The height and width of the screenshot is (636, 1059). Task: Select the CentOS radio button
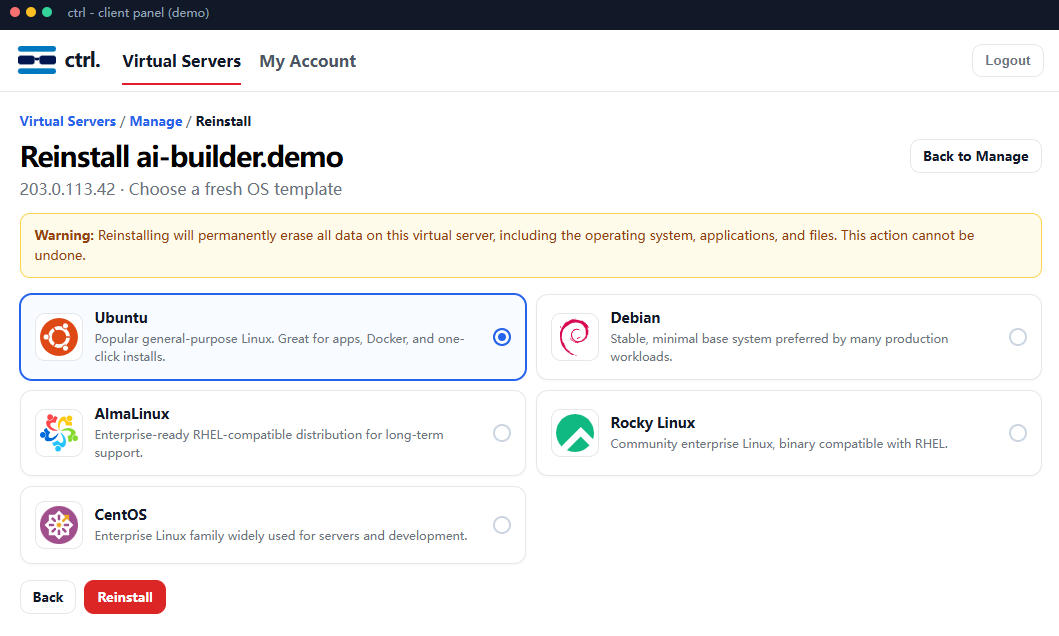(x=502, y=525)
